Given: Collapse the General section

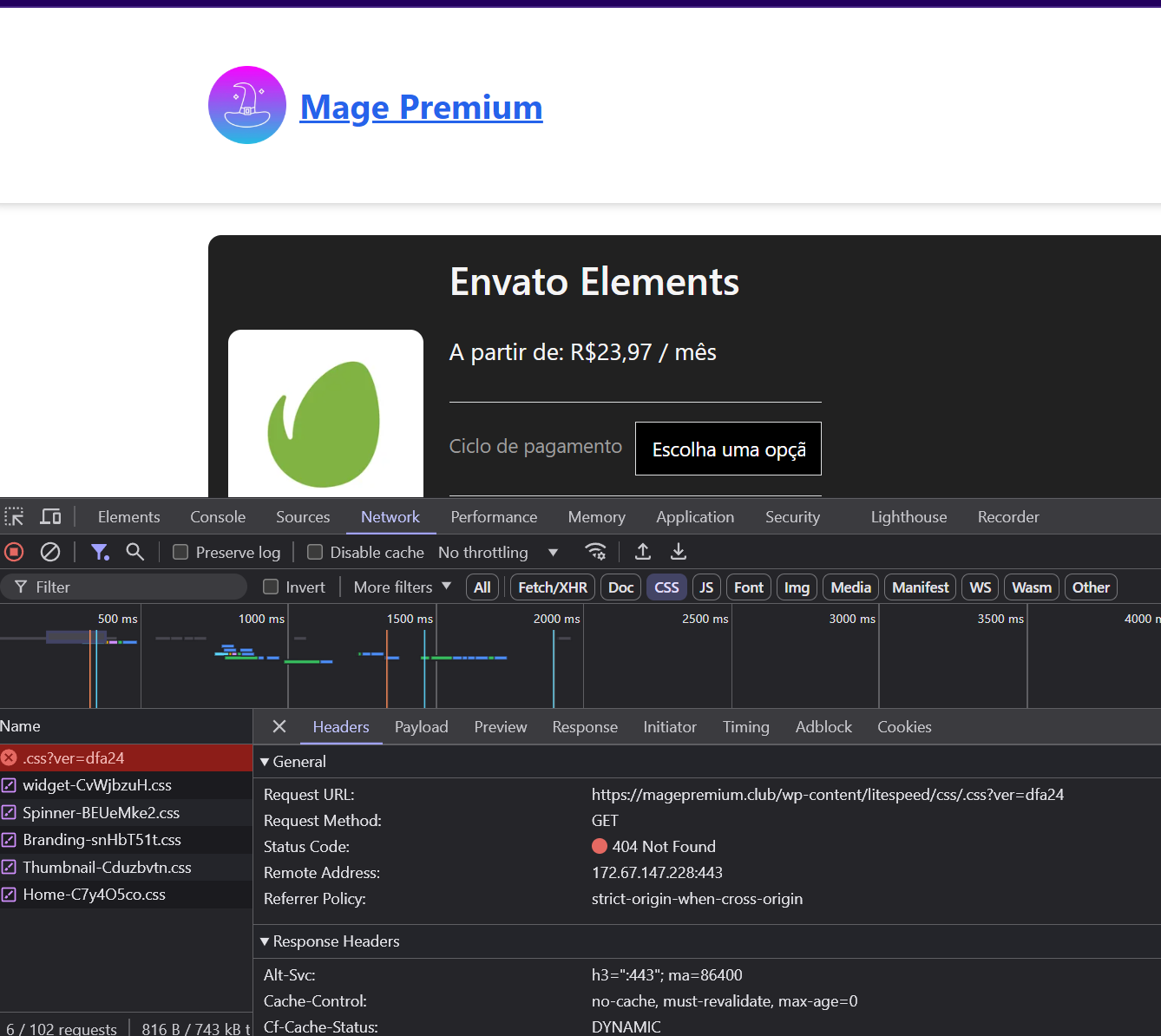Looking at the screenshot, I should tap(293, 761).
